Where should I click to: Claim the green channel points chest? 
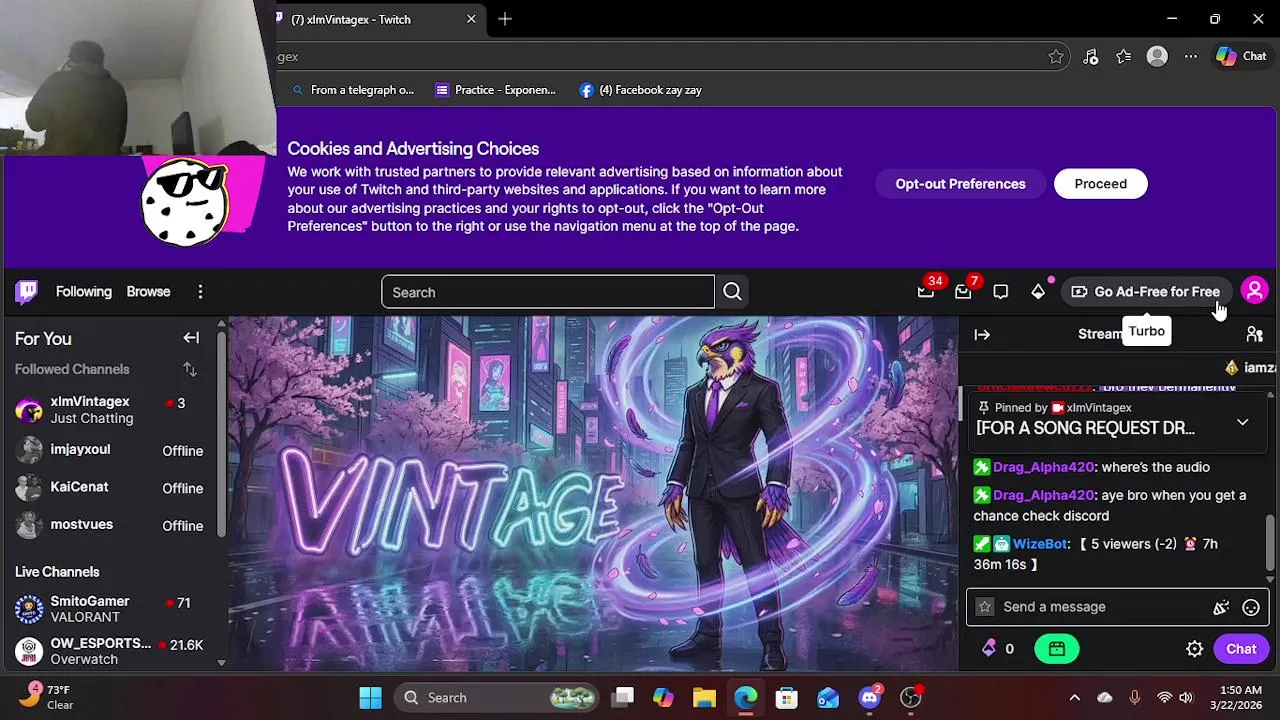pos(1057,649)
